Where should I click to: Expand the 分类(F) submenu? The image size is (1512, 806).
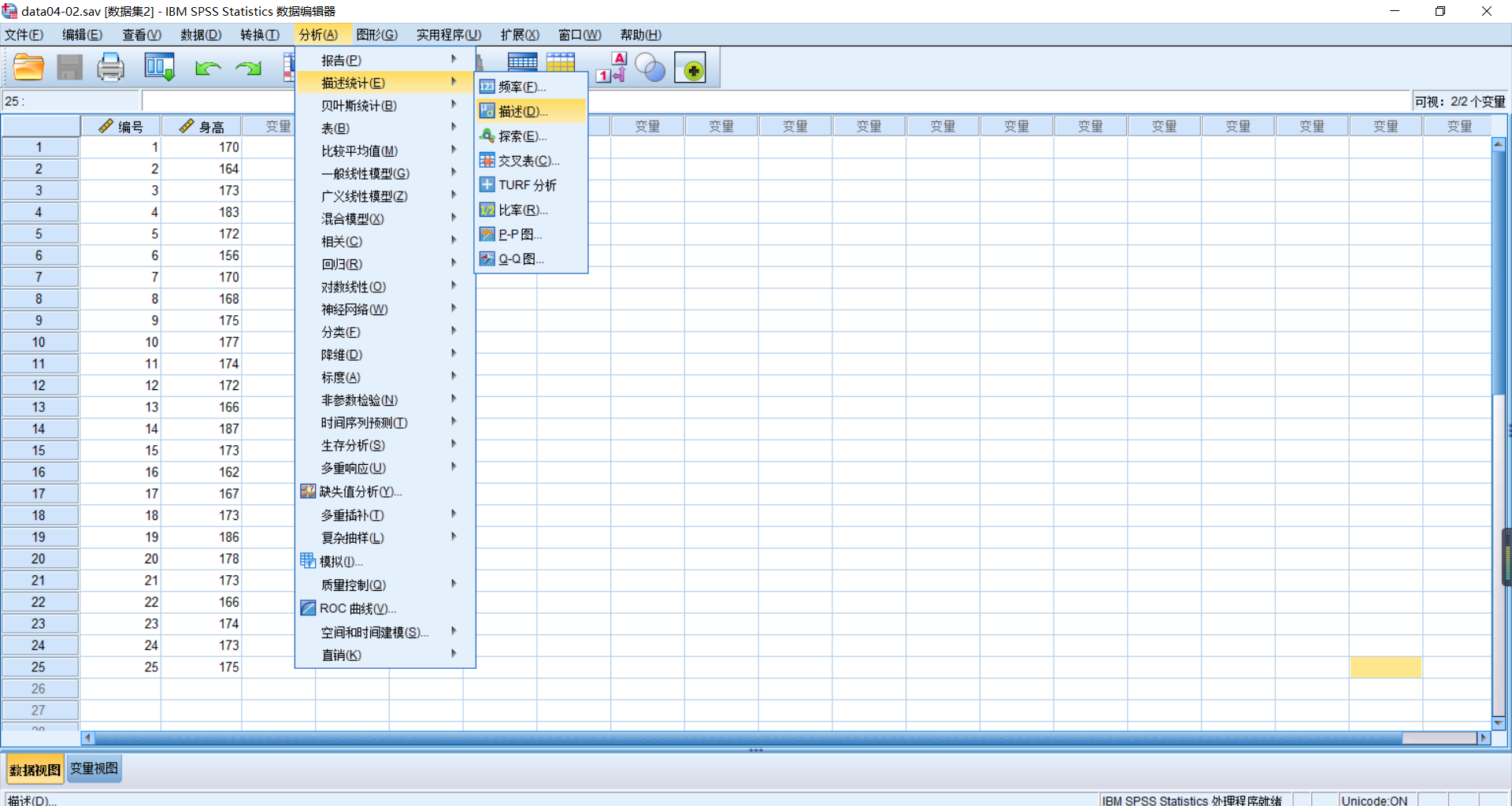tap(385, 332)
